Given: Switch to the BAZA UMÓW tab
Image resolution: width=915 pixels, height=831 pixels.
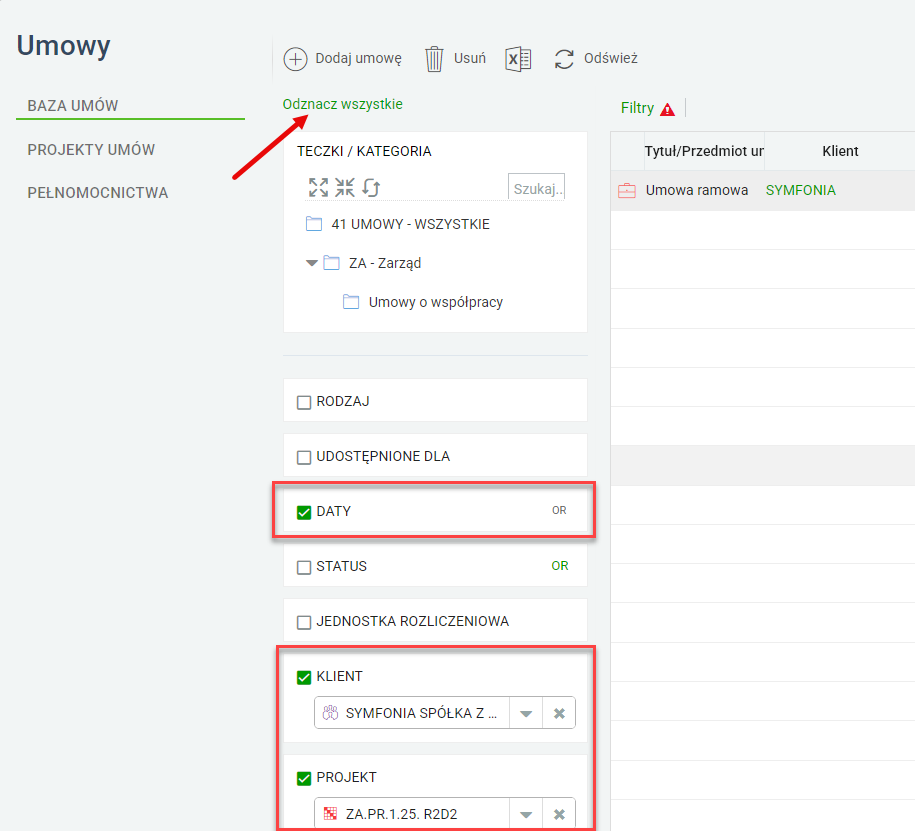Looking at the screenshot, I should (x=72, y=106).
